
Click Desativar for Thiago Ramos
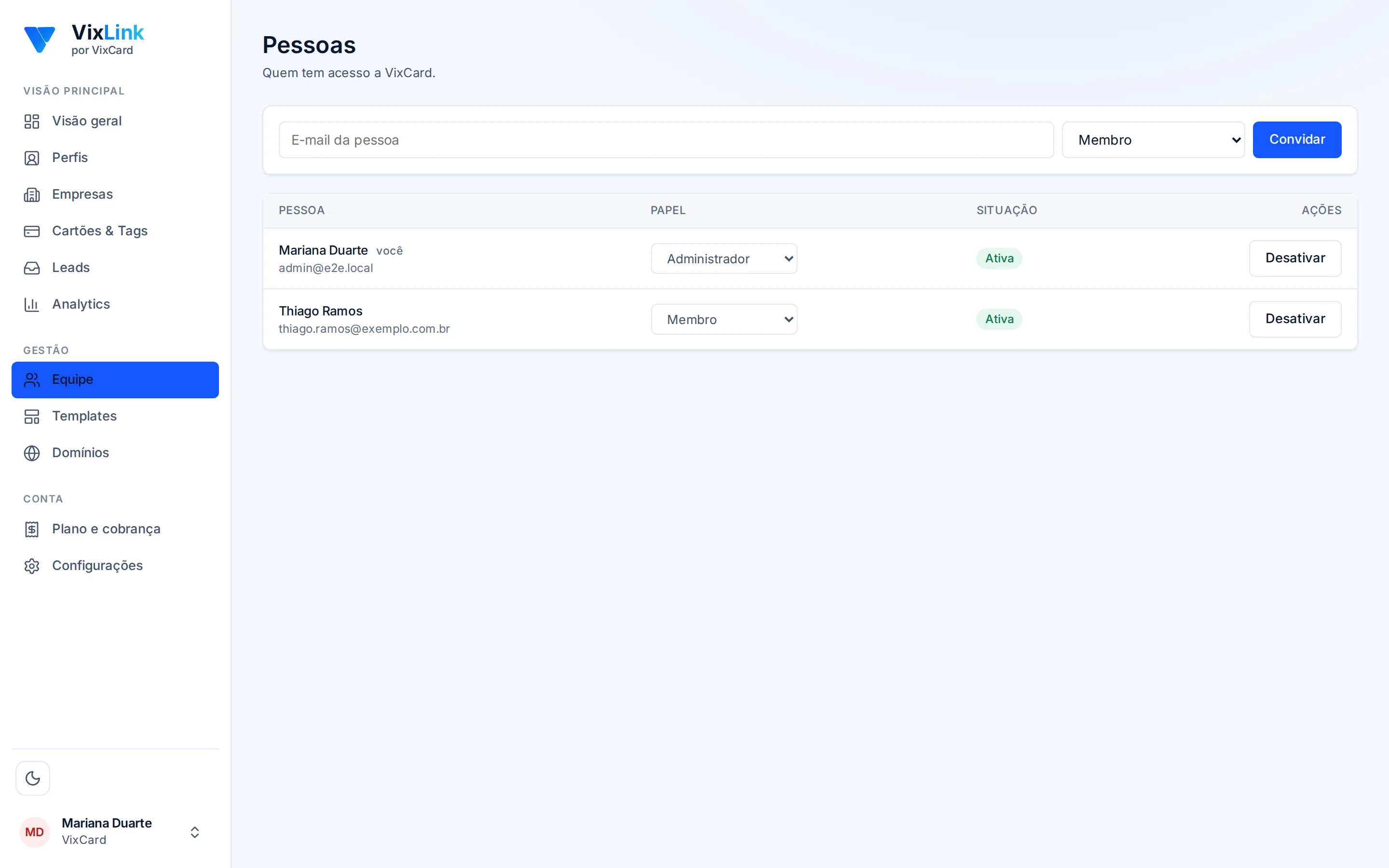pos(1295,319)
